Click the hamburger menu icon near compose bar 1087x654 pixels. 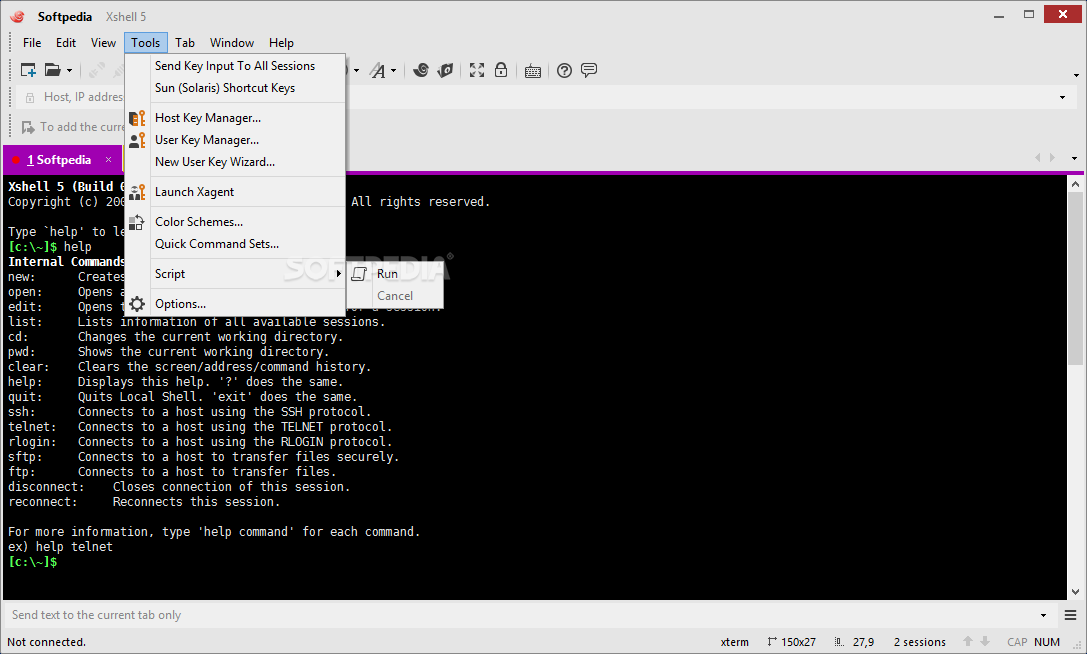point(1070,615)
